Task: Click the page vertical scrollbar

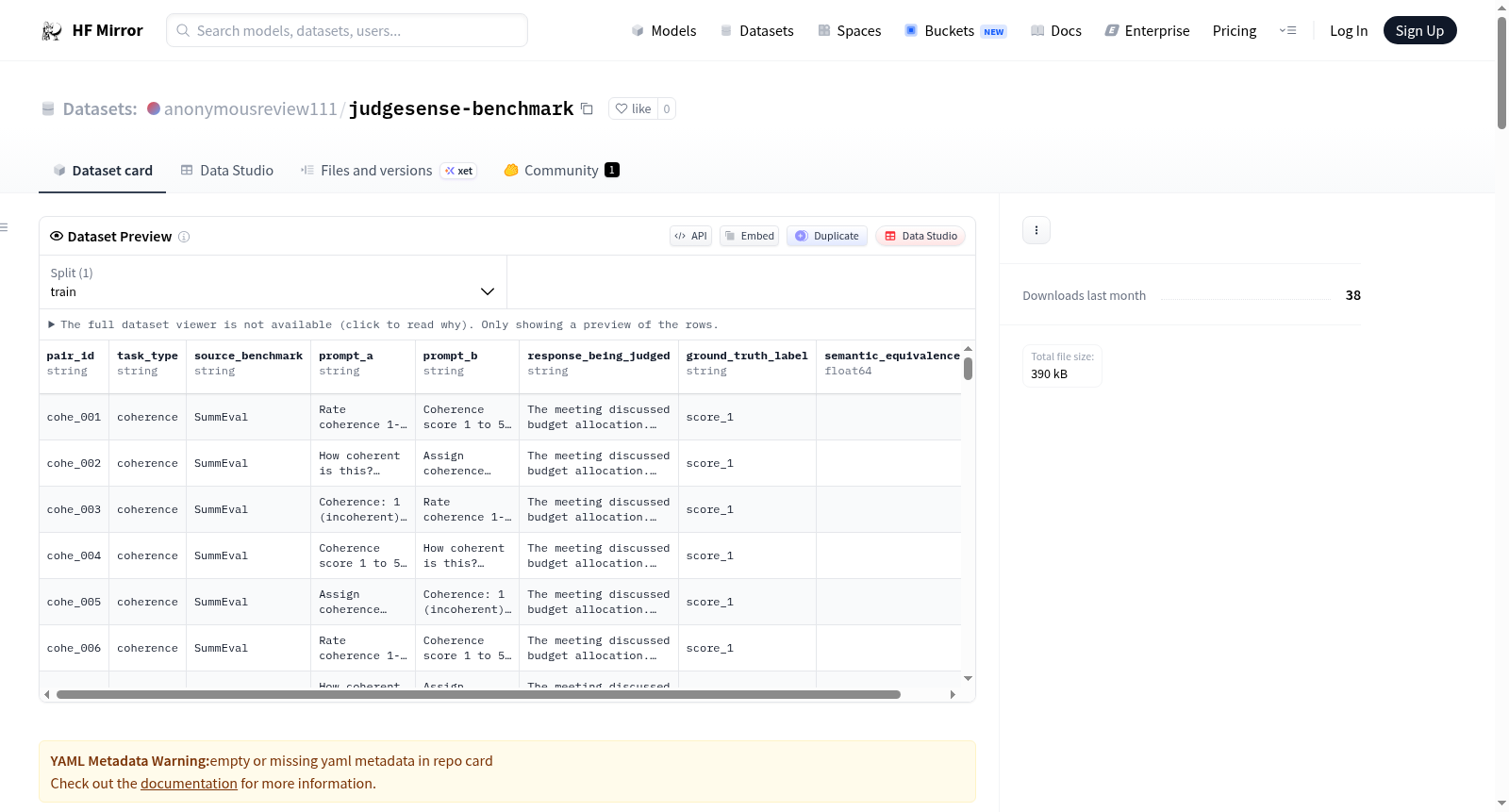Action: 1501,73
